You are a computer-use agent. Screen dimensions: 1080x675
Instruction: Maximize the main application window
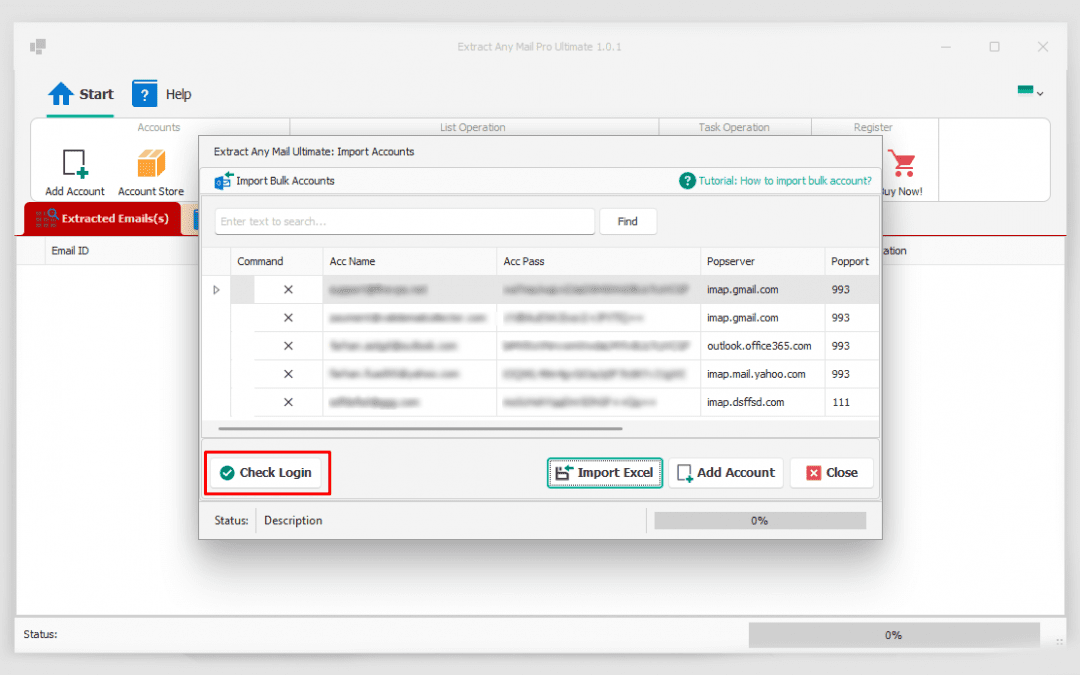(x=994, y=47)
